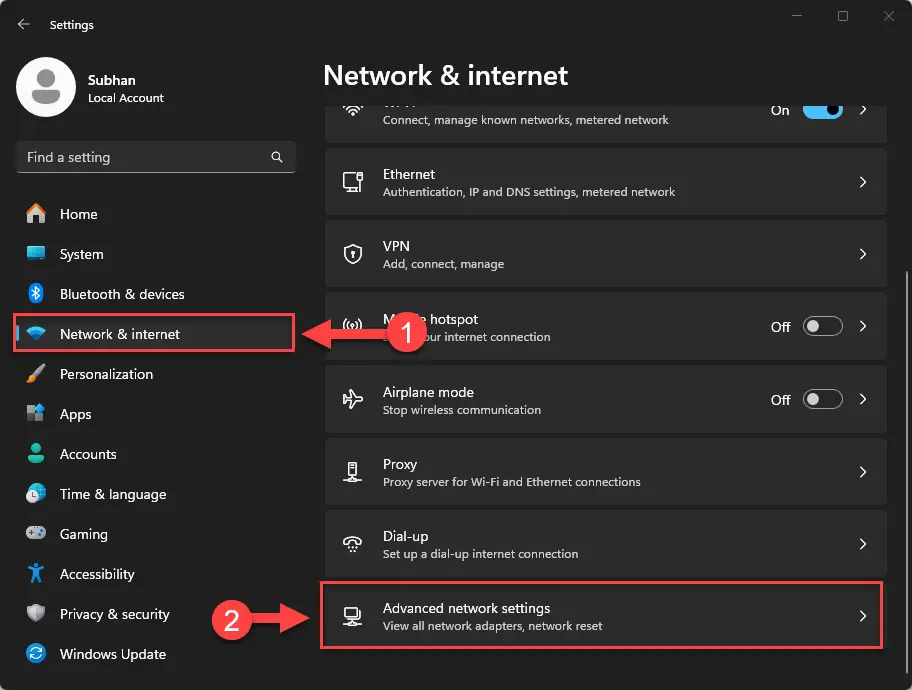Turn on Airplane mode toggle

coord(823,400)
